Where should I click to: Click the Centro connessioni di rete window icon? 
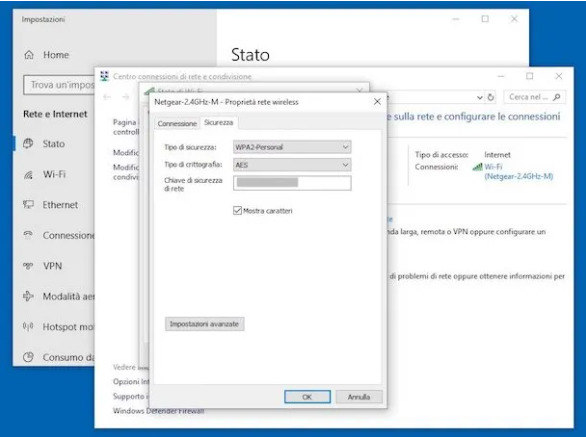click(105, 76)
